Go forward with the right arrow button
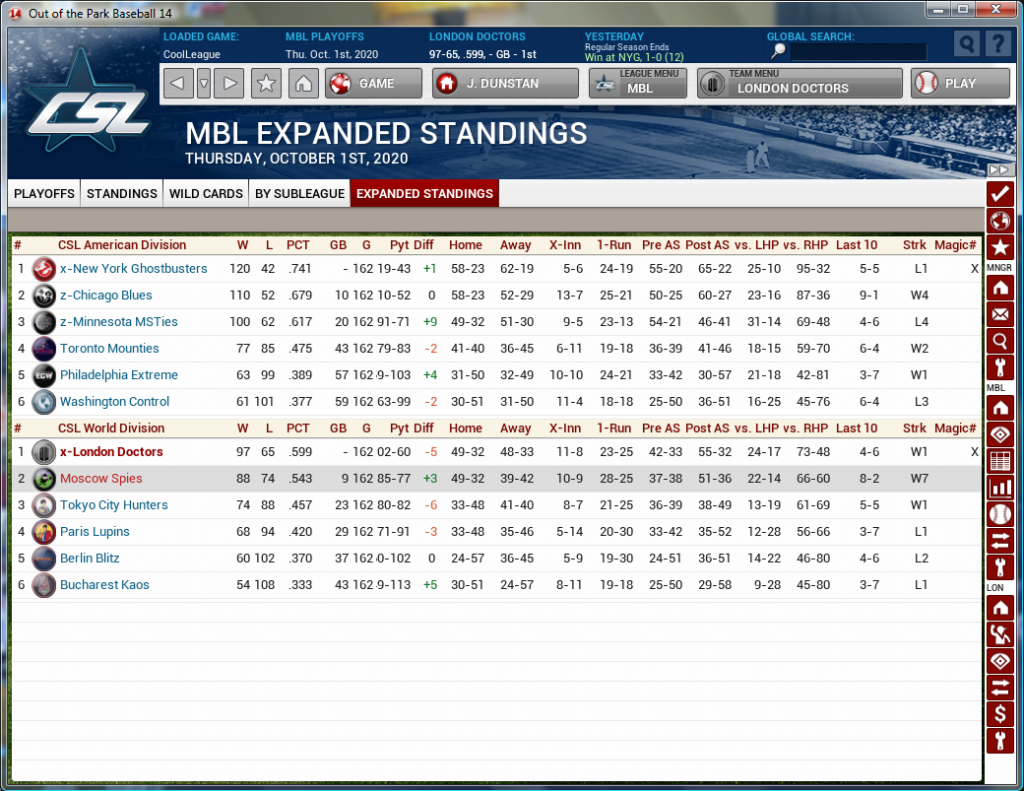The width and height of the screenshot is (1024, 791). click(229, 84)
